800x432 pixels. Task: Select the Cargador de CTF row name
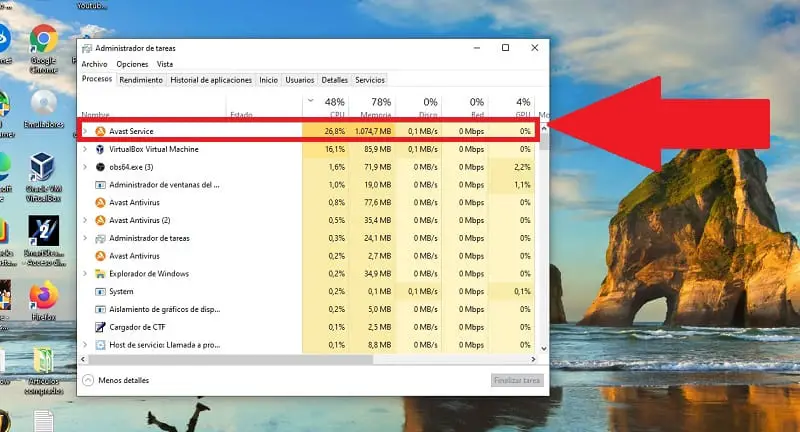[x=137, y=327]
